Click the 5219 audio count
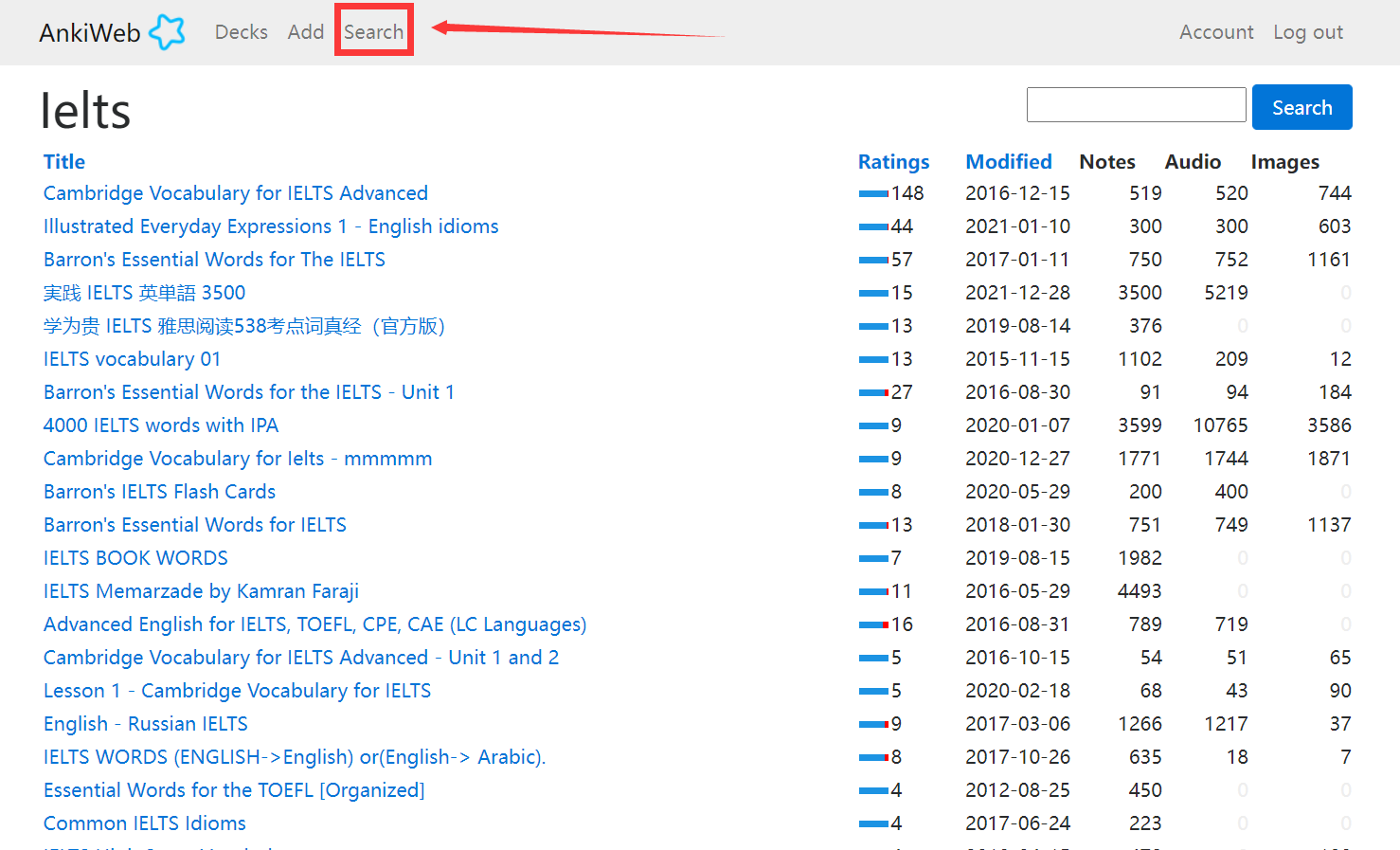Viewport: 1400px width, 850px height. pos(1227,293)
